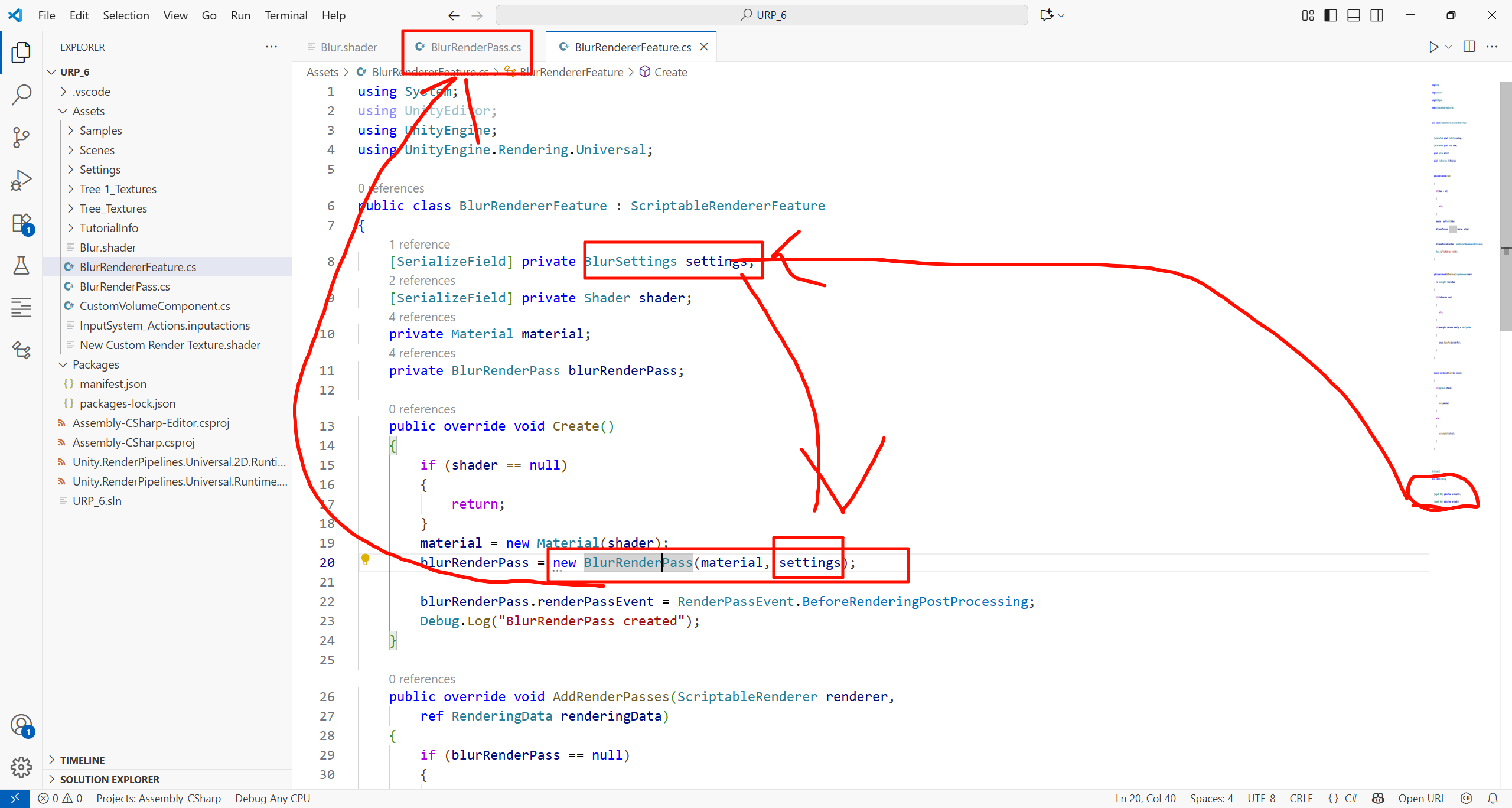
Task: Click Open URL in status bar
Action: click(1422, 799)
